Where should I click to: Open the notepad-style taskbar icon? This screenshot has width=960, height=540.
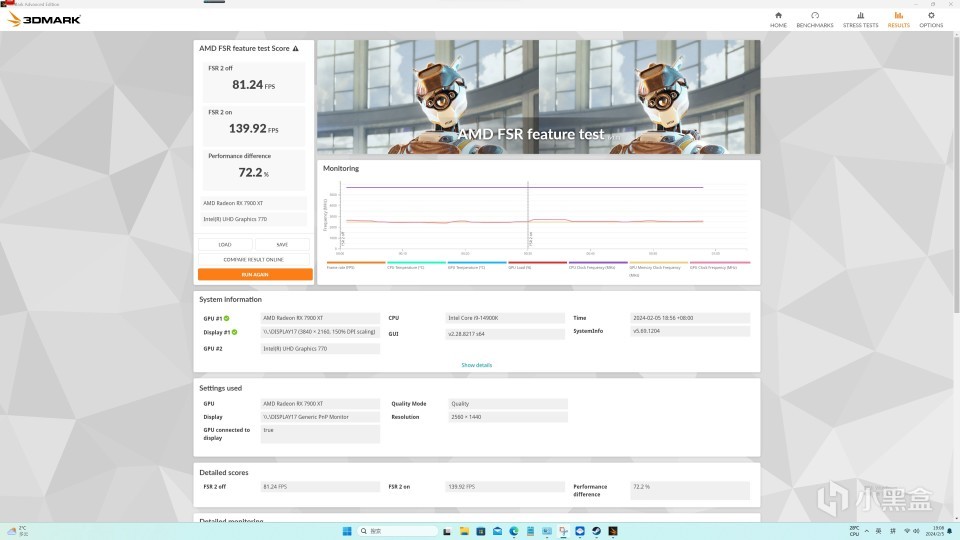[x=530, y=531]
